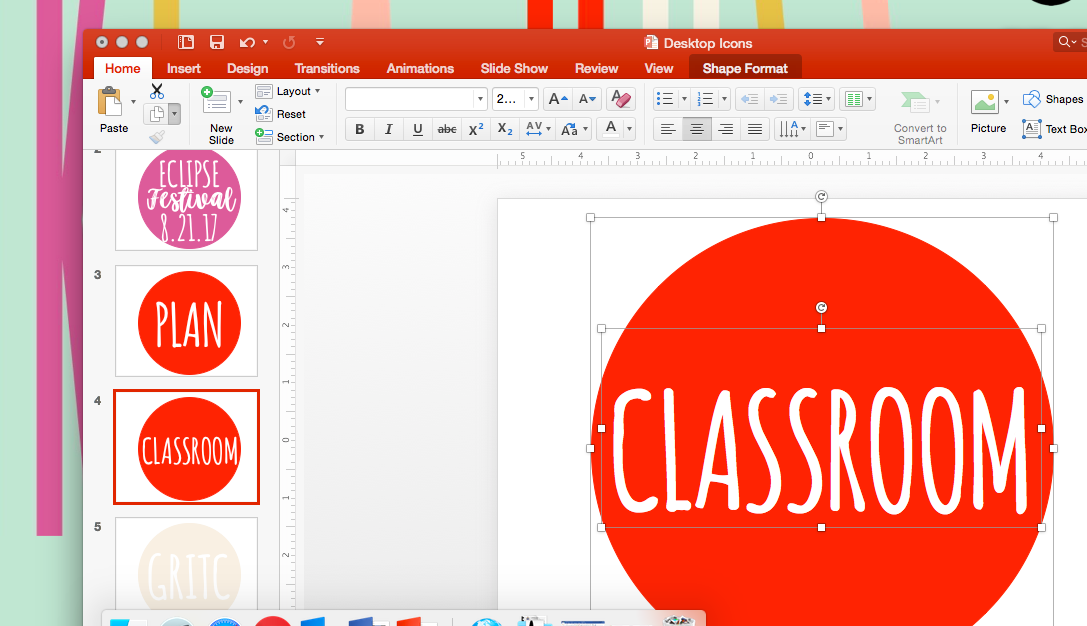Toggle strikethrough formatting
The image size is (1087, 626).
(x=446, y=129)
